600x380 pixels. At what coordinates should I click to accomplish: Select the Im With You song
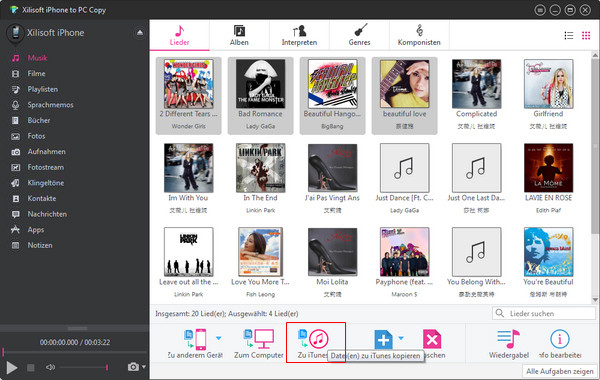189,180
